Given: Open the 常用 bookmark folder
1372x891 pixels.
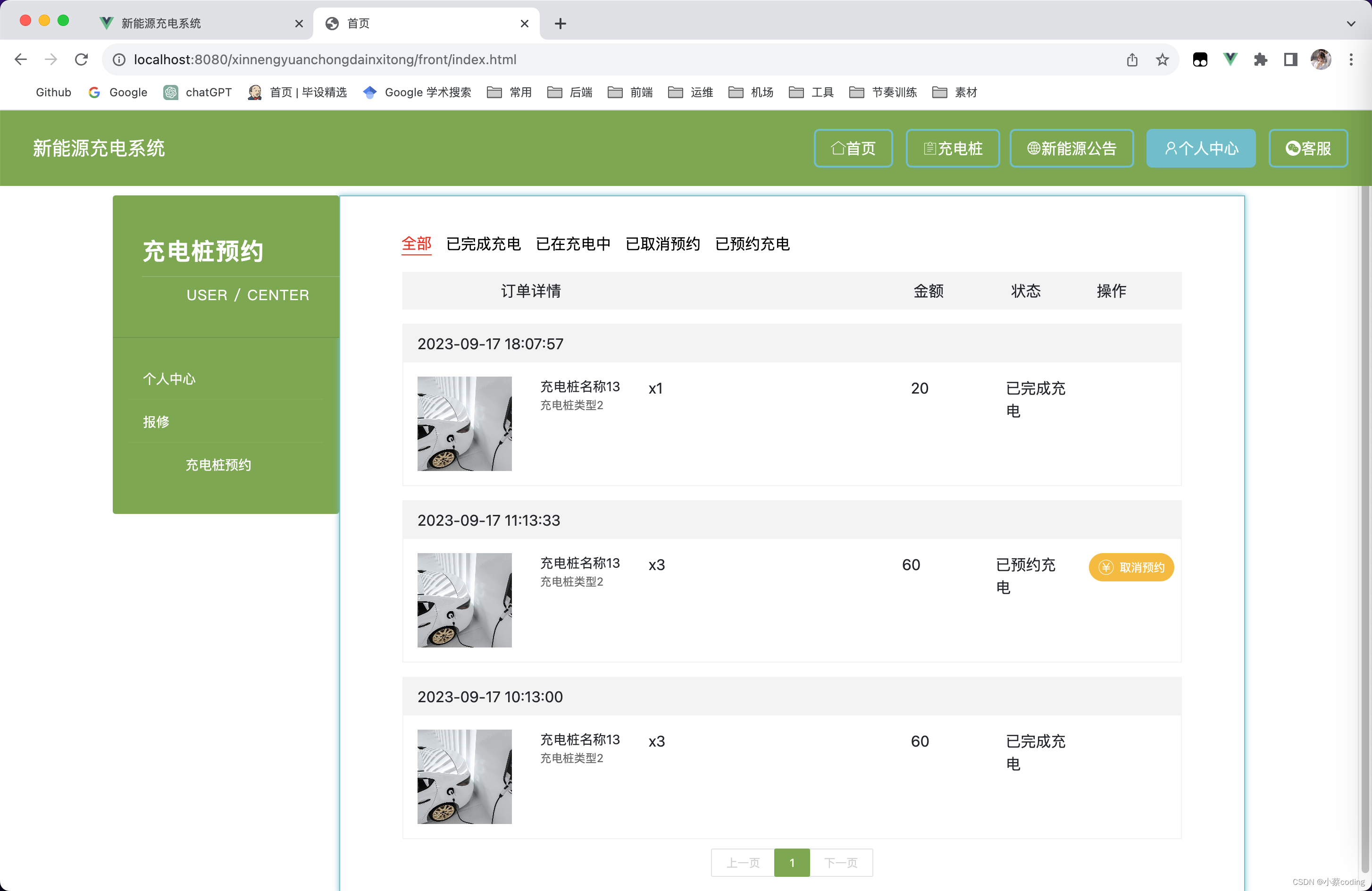Looking at the screenshot, I should coord(509,92).
